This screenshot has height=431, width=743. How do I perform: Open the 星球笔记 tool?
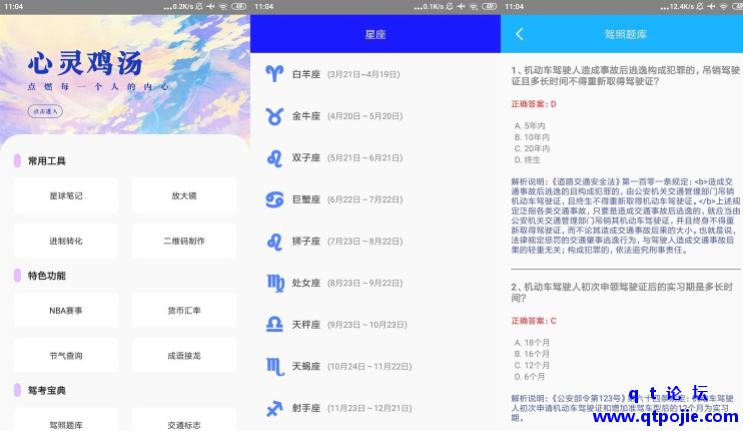[x=66, y=196]
